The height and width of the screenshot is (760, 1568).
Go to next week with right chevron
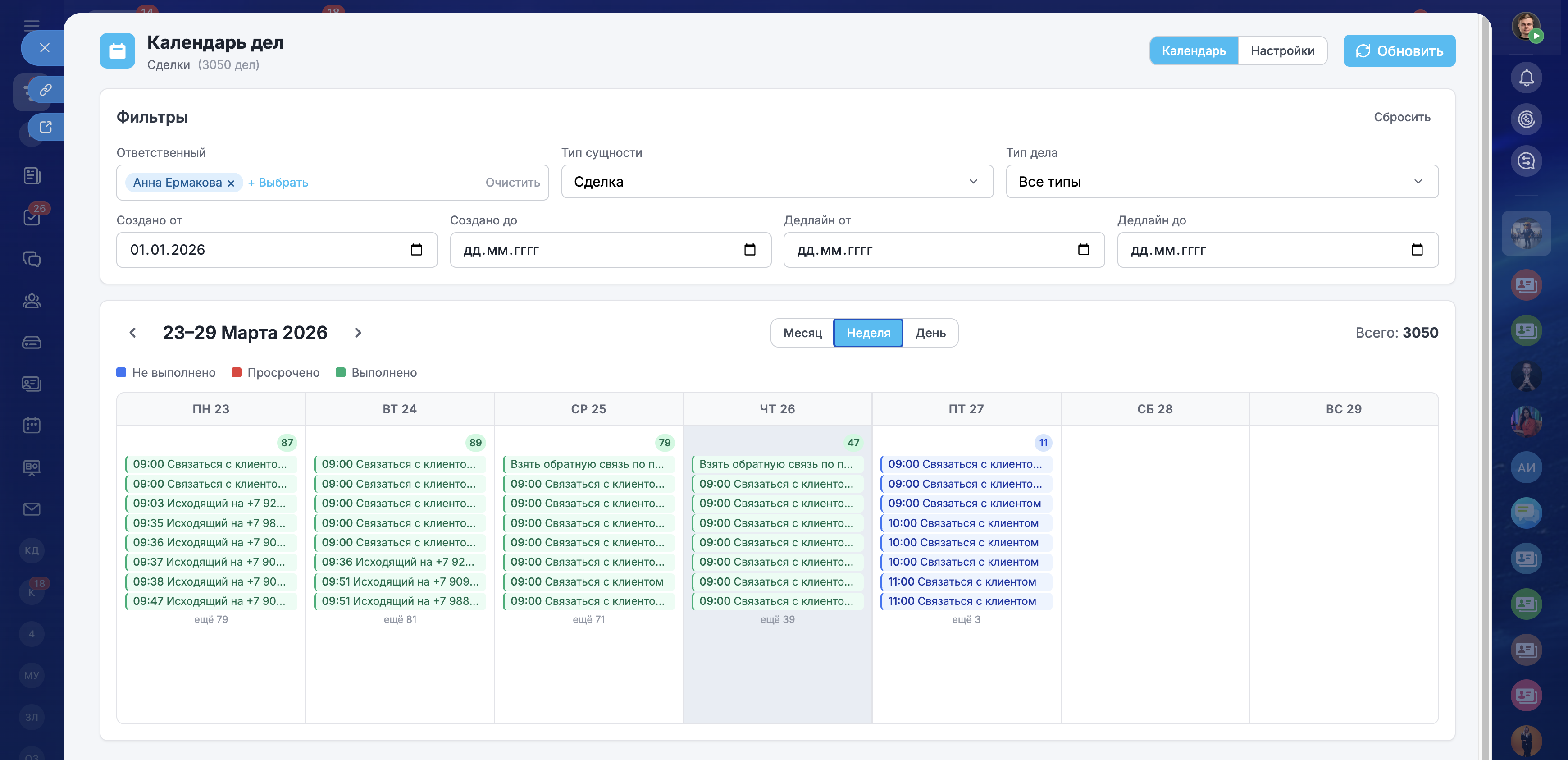[358, 333]
